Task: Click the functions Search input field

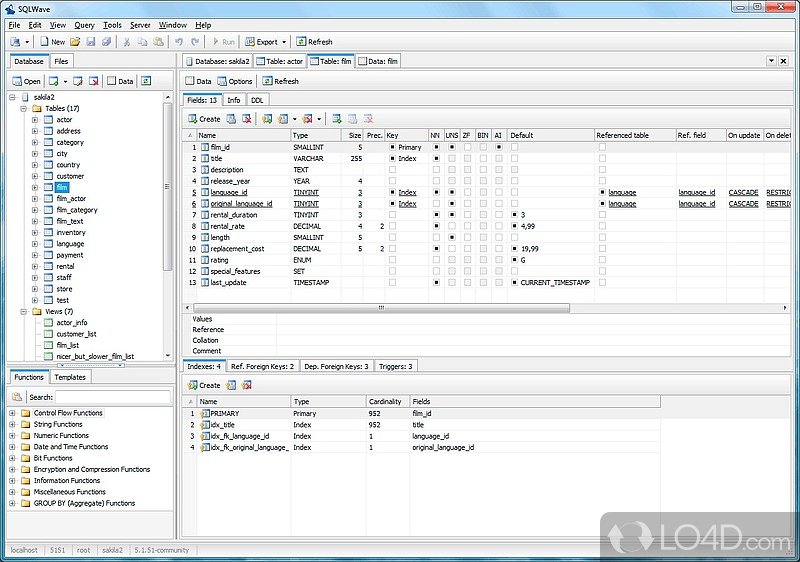Action: pos(112,397)
